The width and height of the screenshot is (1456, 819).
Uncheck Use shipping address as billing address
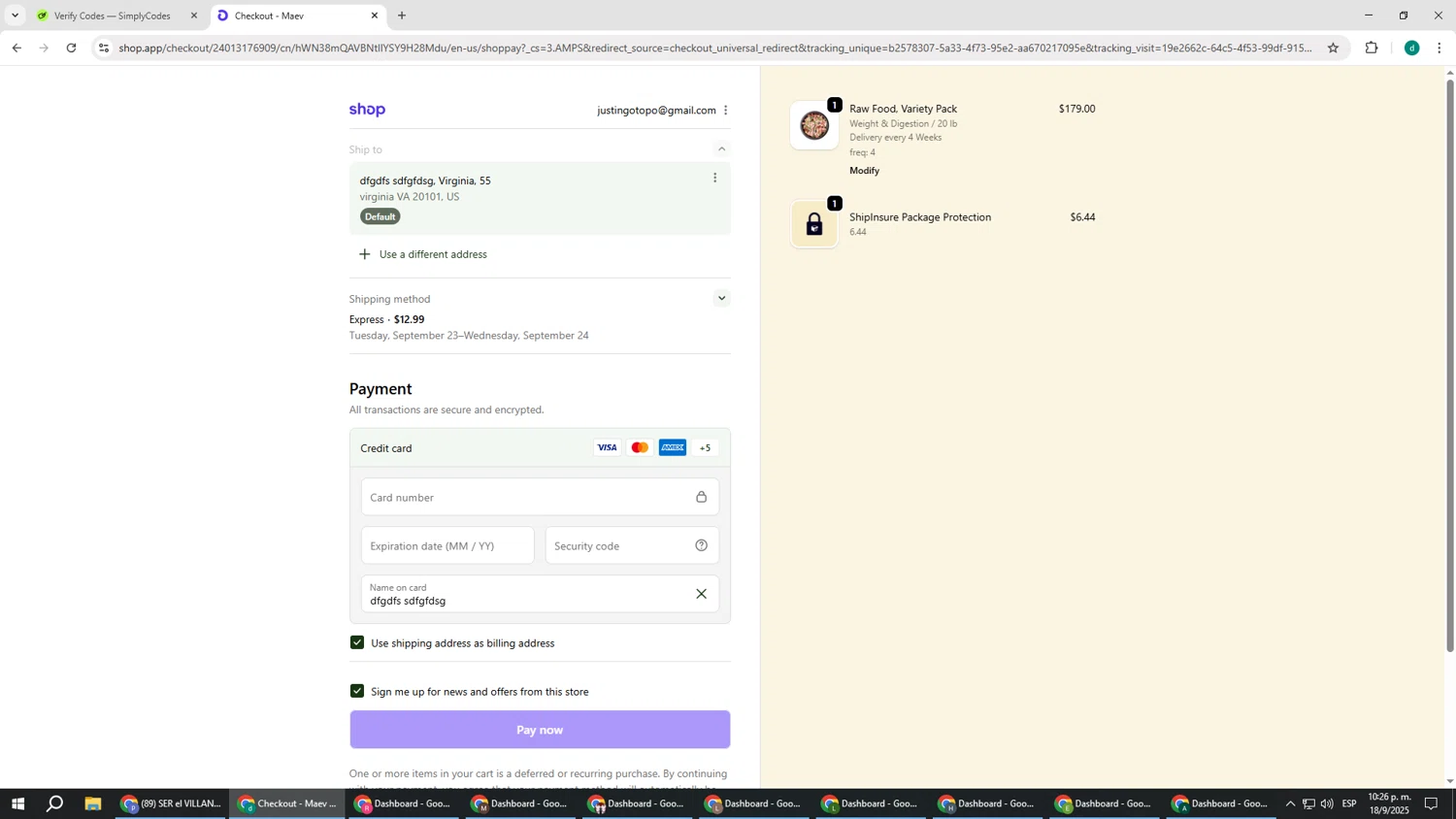[357, 643]
